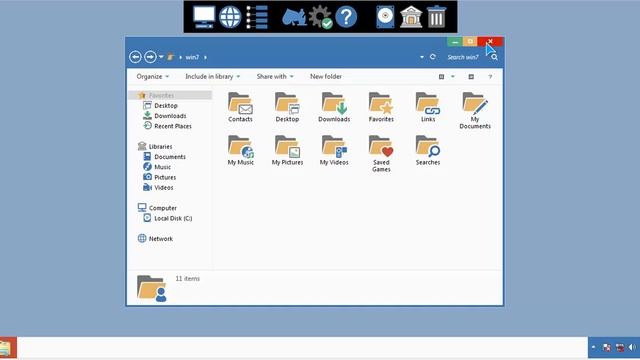Open the globe Network icon in top dock
The image size is (640, 360).
tap(230, 17)
